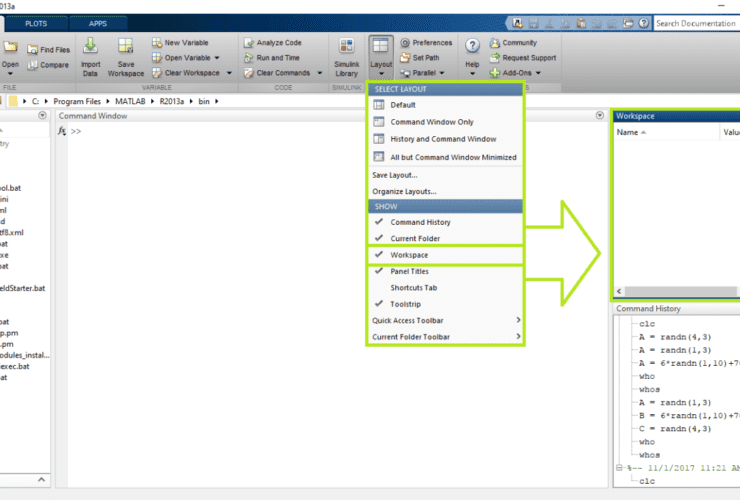Viewport: 740px width, 500px height.
Task: Click Save Workspace icon
Action: (x=126, y=46)
